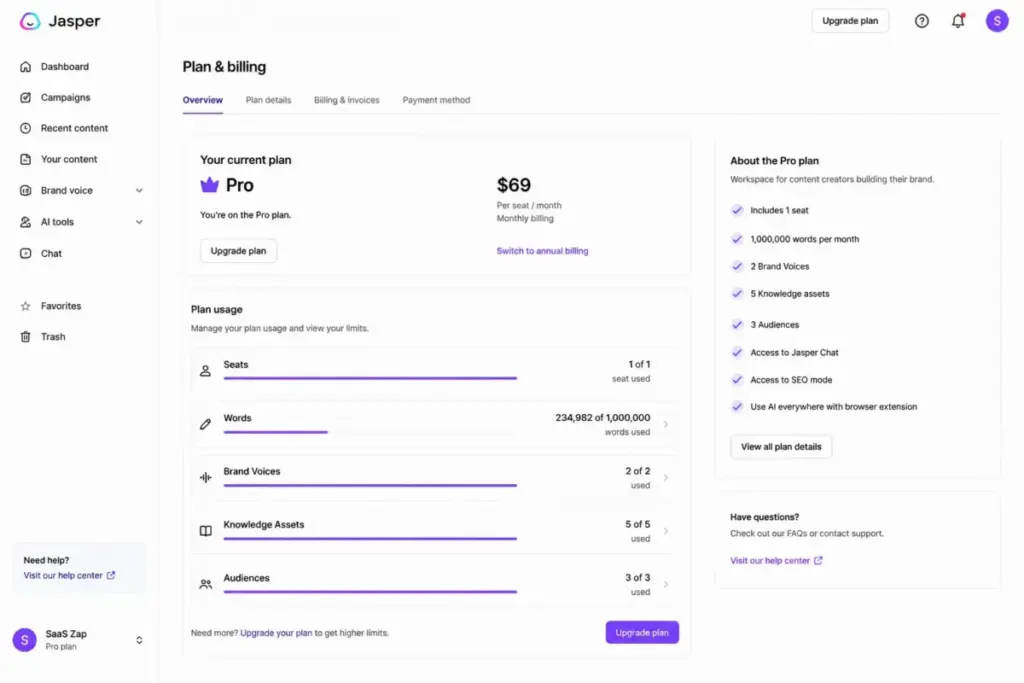Visit help center link in sidebar
This screenshot has height=683, width=1024.
63,575
